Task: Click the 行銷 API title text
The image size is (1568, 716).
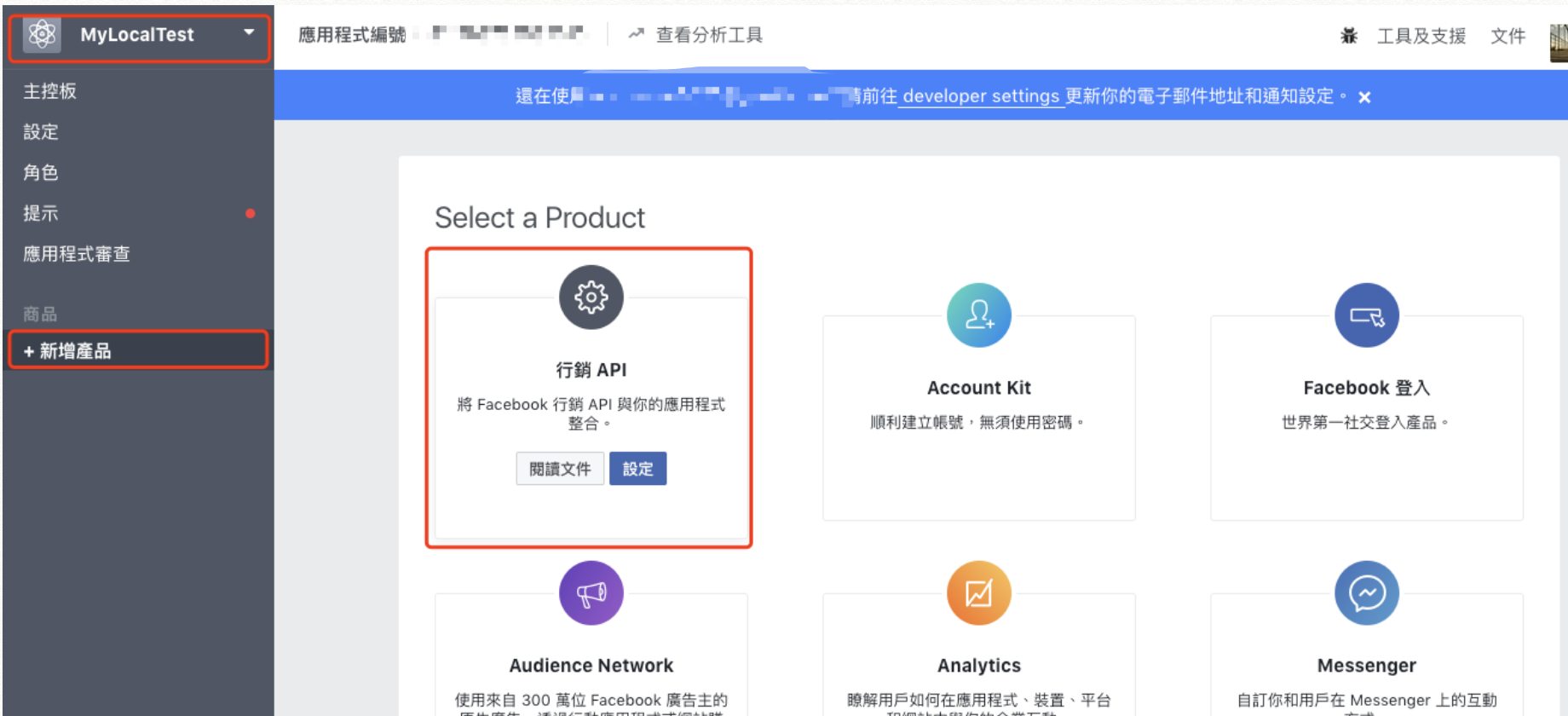Action: click(x=591, y=370)
